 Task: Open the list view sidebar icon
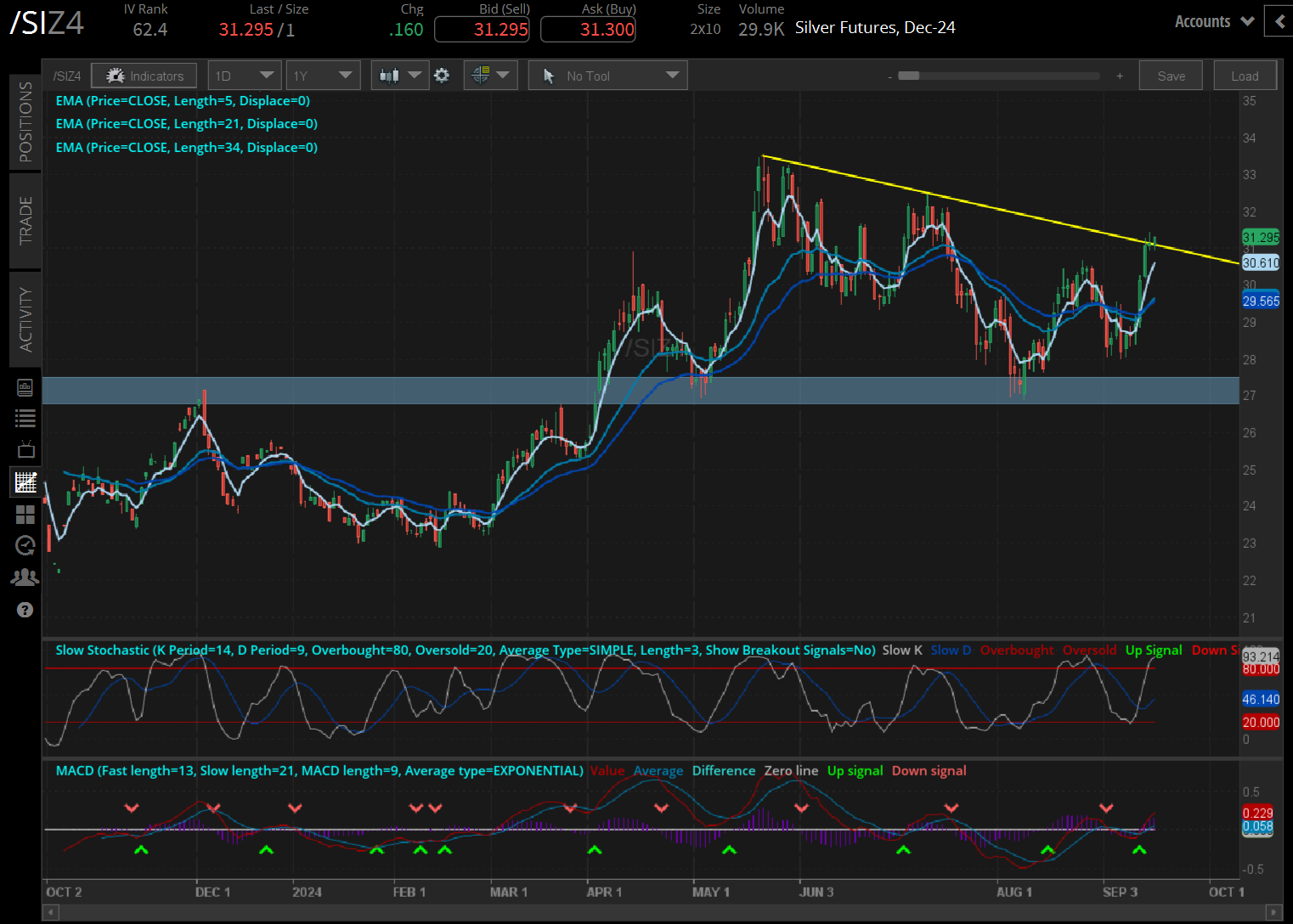[x=25, y=418]
